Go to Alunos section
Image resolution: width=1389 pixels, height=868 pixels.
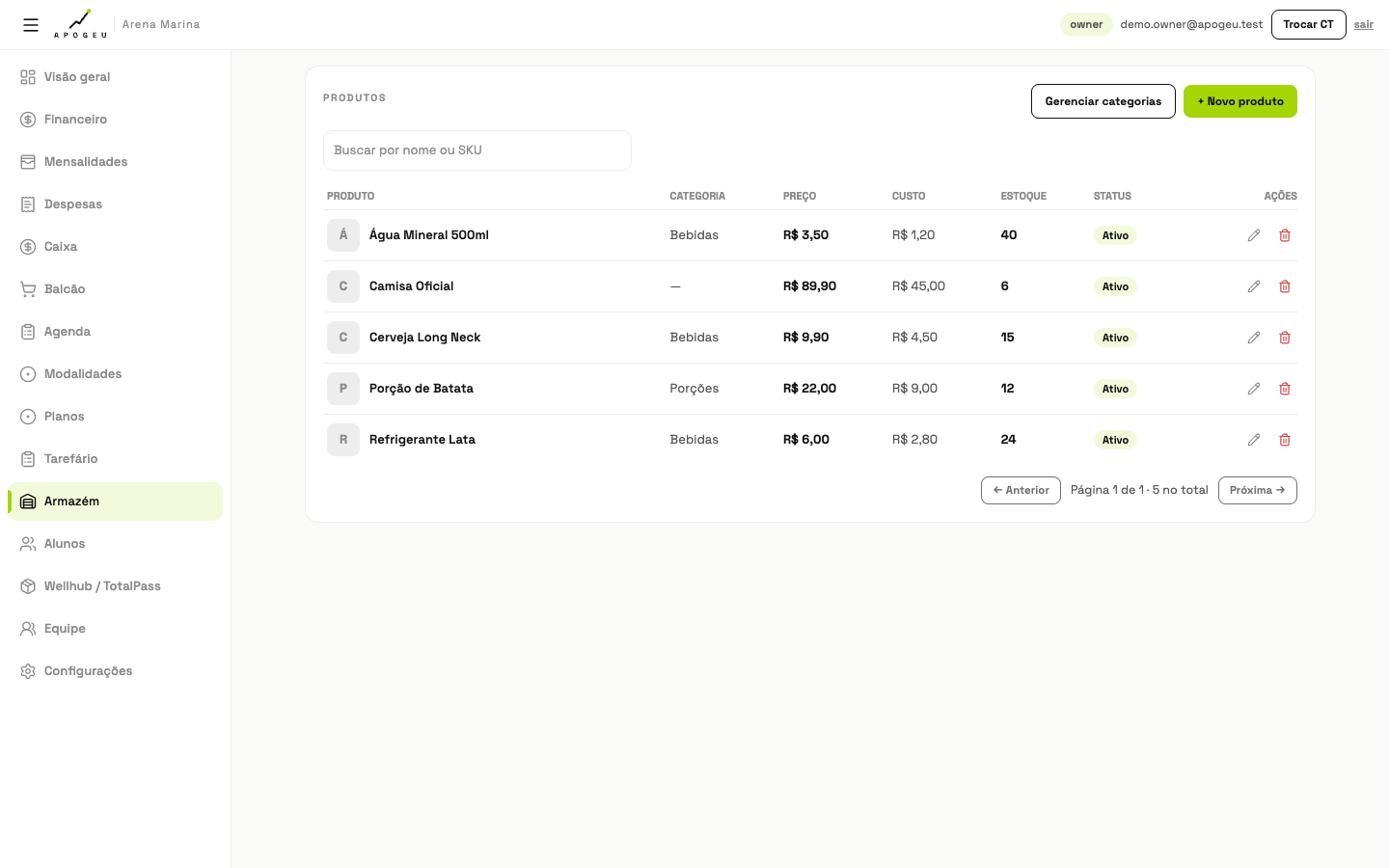(115, 544)
